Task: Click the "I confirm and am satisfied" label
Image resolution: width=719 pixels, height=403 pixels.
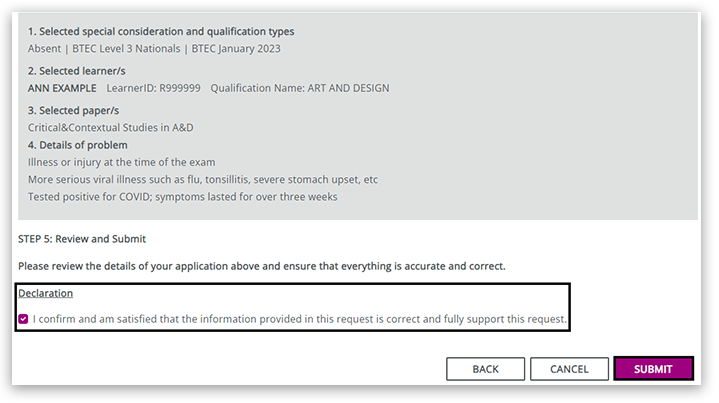Action: 300,320
